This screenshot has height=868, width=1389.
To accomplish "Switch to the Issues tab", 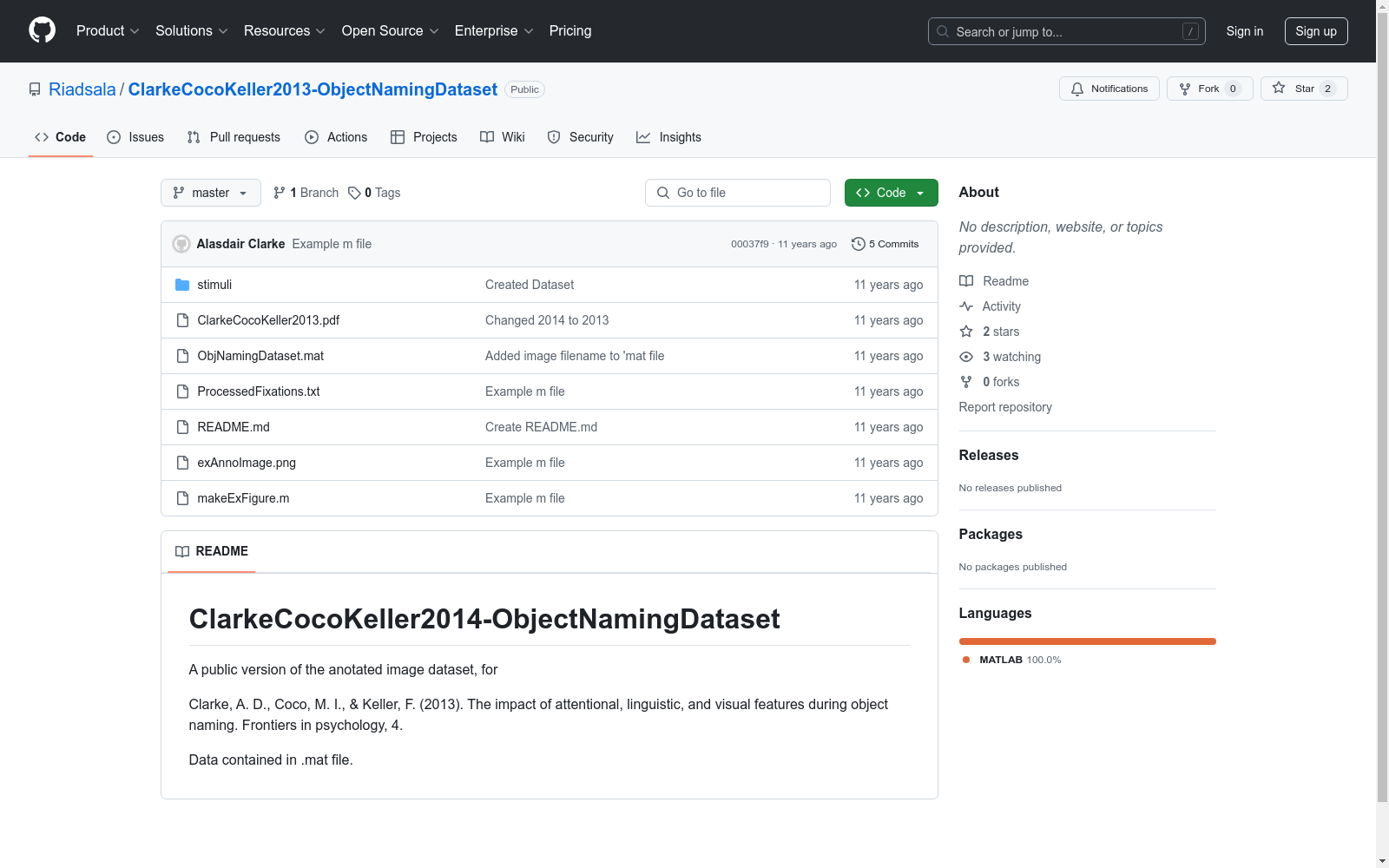I will pos(135,137).
